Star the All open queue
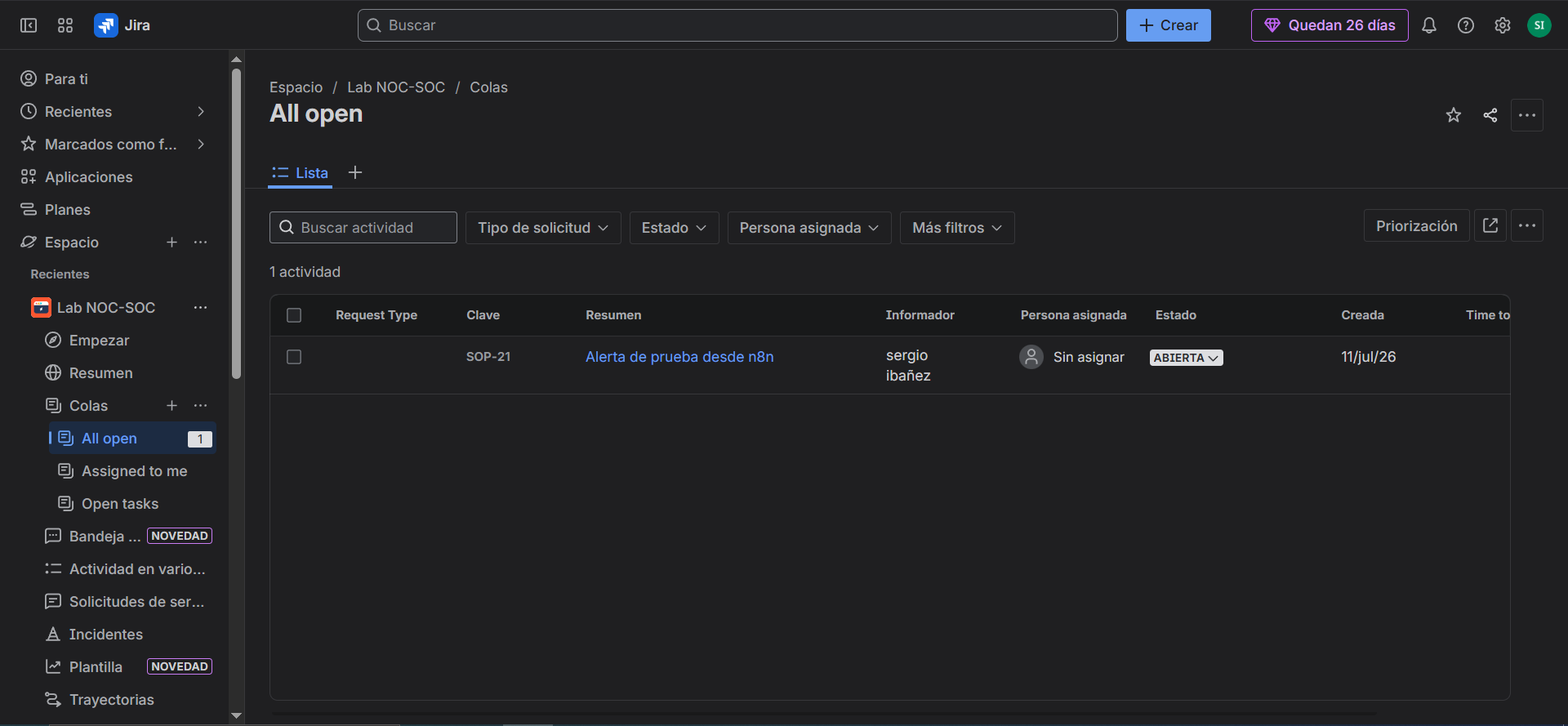This screenshot has height=726, width=1568. pos(1454,115)
